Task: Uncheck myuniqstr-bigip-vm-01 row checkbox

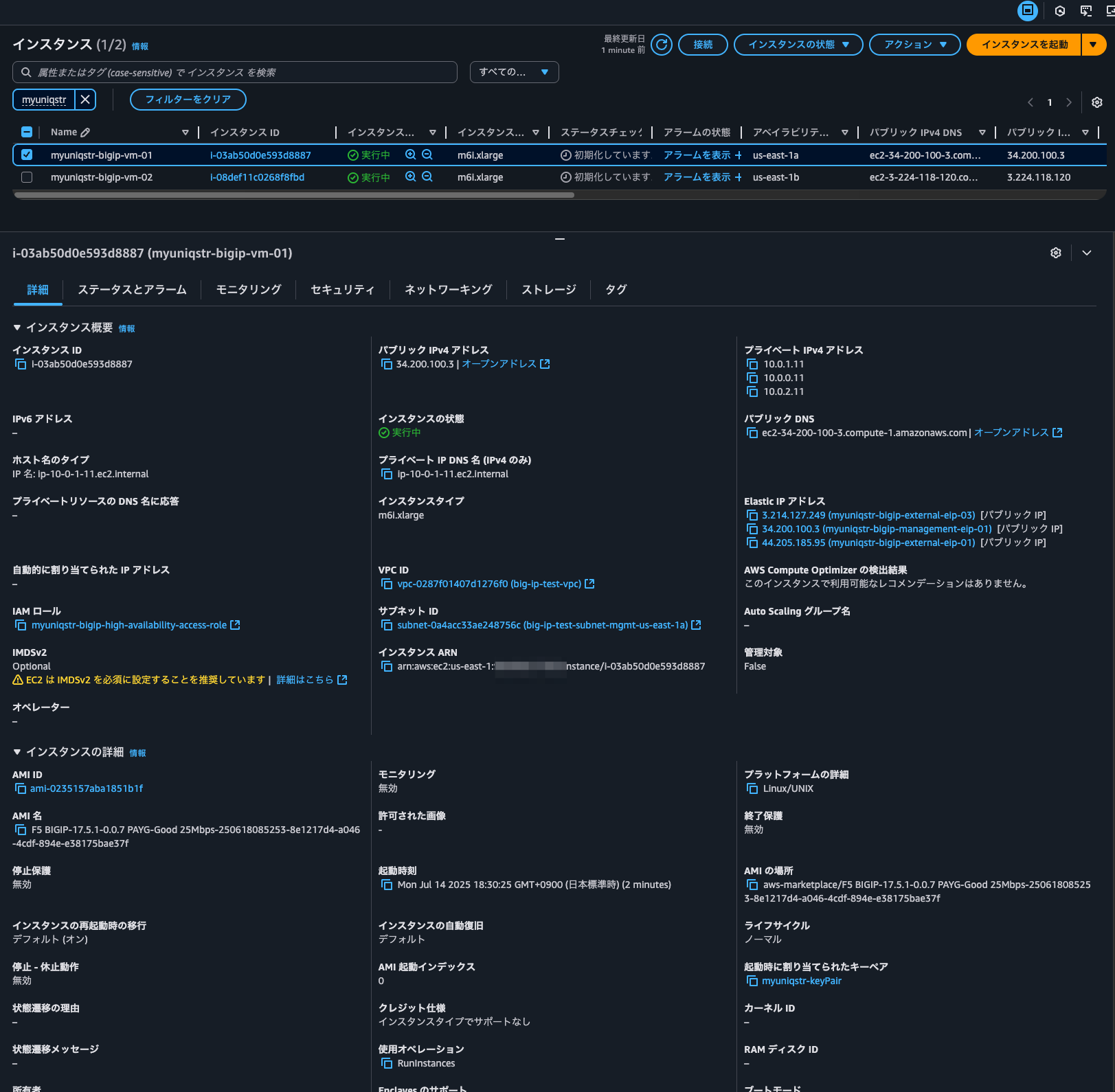Action: tap(27, 155)
